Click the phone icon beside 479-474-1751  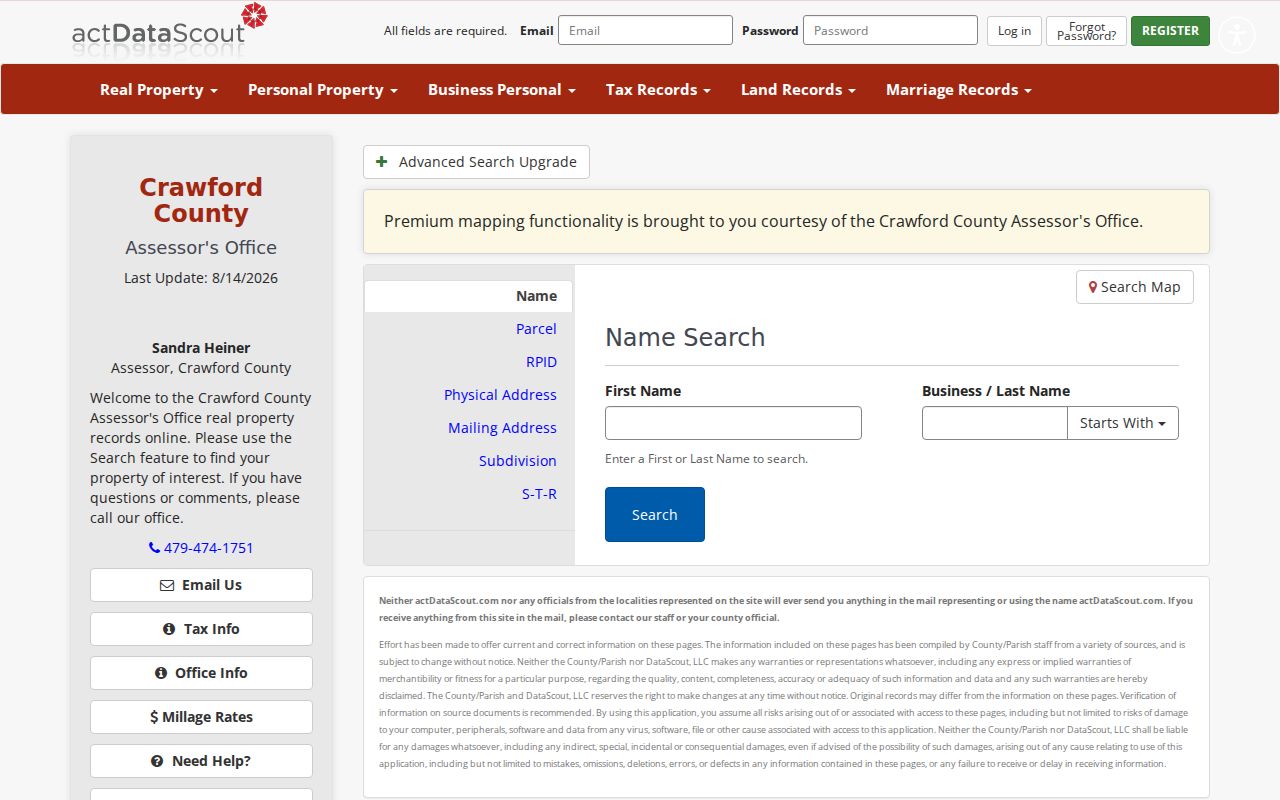click(154, 548)
